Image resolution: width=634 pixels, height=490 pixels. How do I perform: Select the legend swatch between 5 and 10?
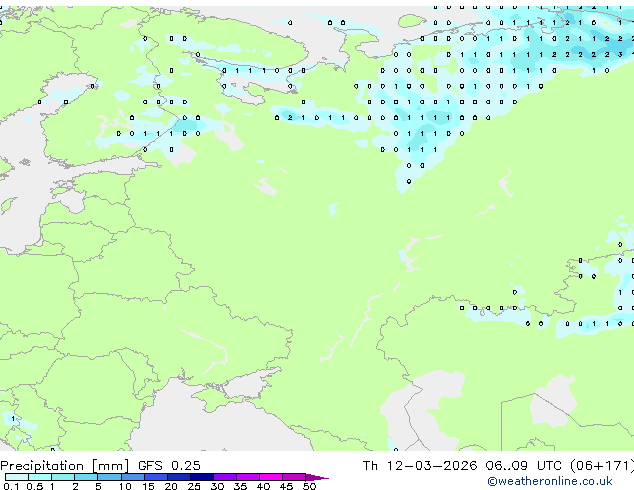pyautogui.click(x=109, y=477)
